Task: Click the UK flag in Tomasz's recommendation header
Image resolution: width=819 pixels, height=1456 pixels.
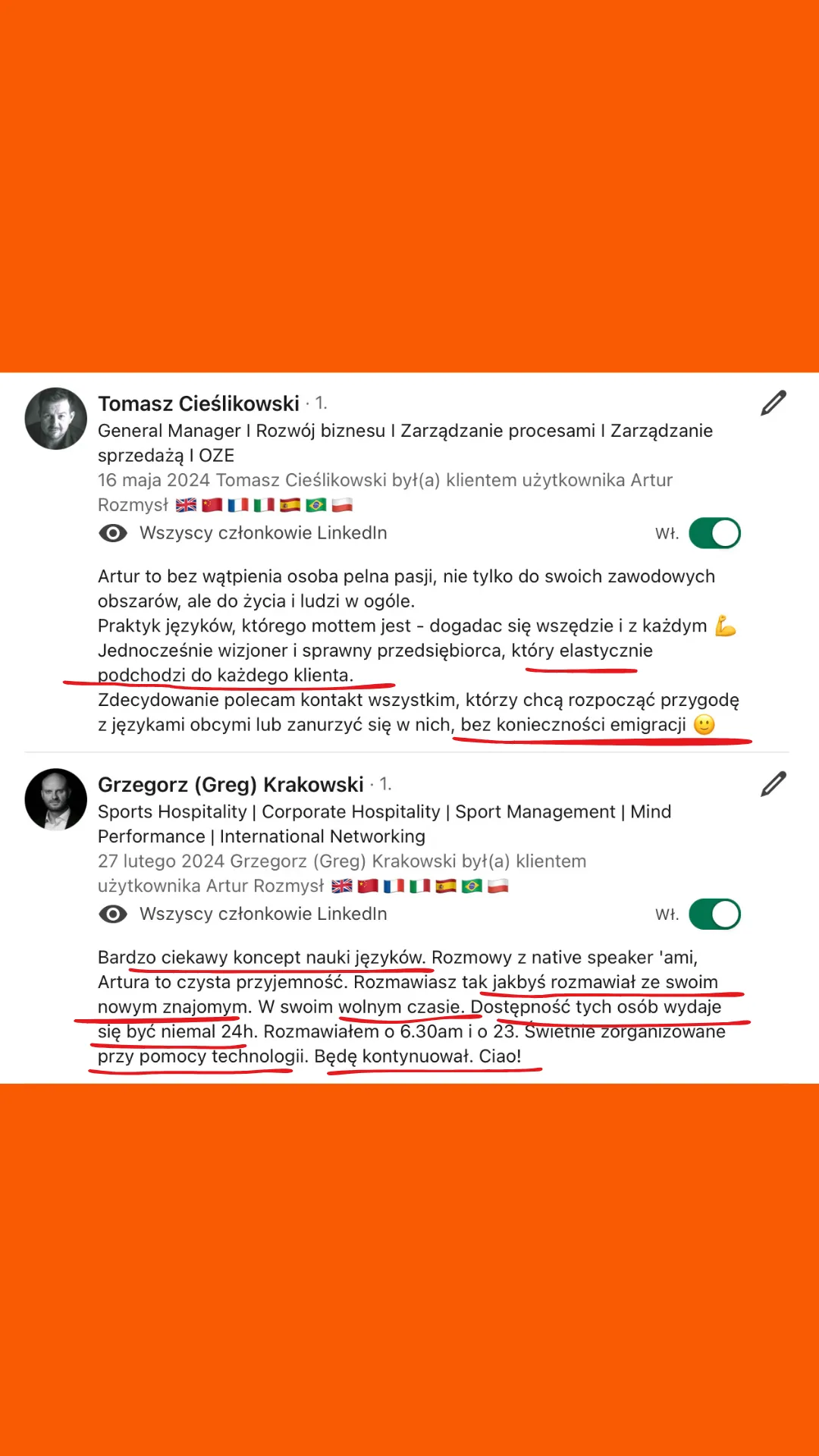Action: point(186,505)
